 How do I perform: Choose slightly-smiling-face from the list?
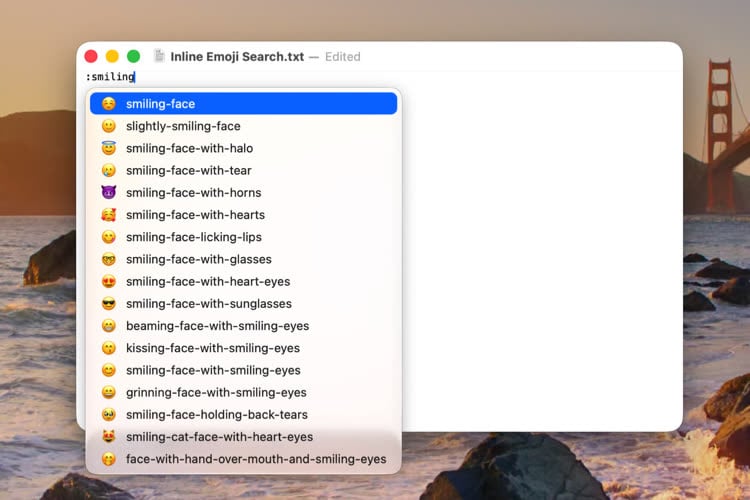point(243,126)
